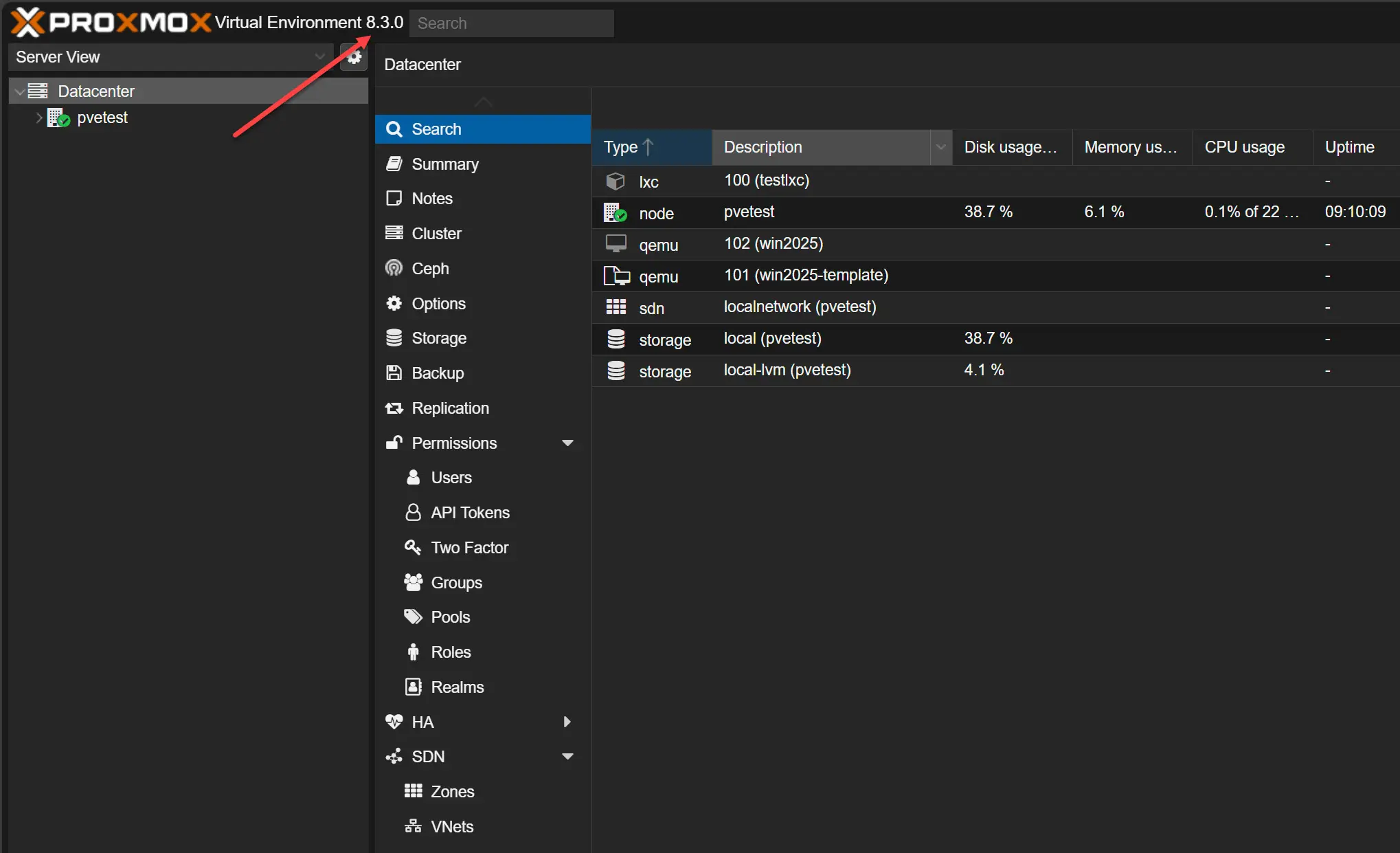This screenshot has width=1400, height=853.
Task: Click the Ceph icon in sidebar
Action: point(394,268)
